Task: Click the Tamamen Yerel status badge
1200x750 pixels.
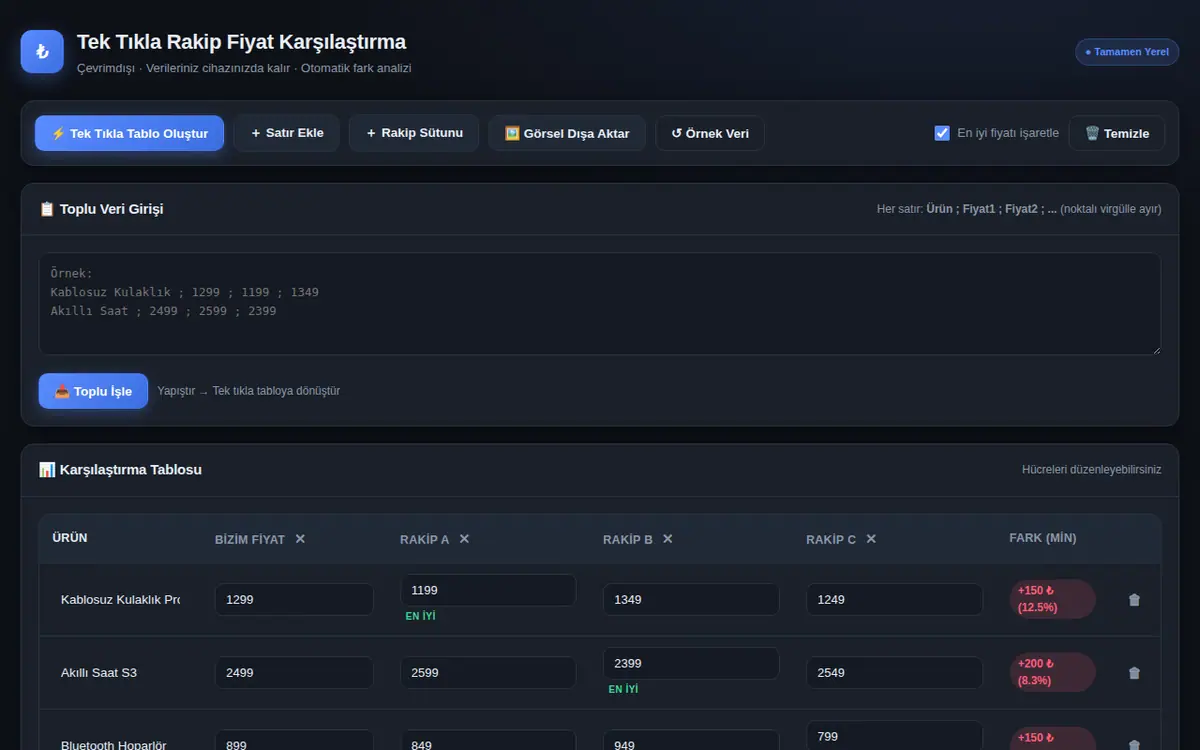Action: coord(1127,52)
